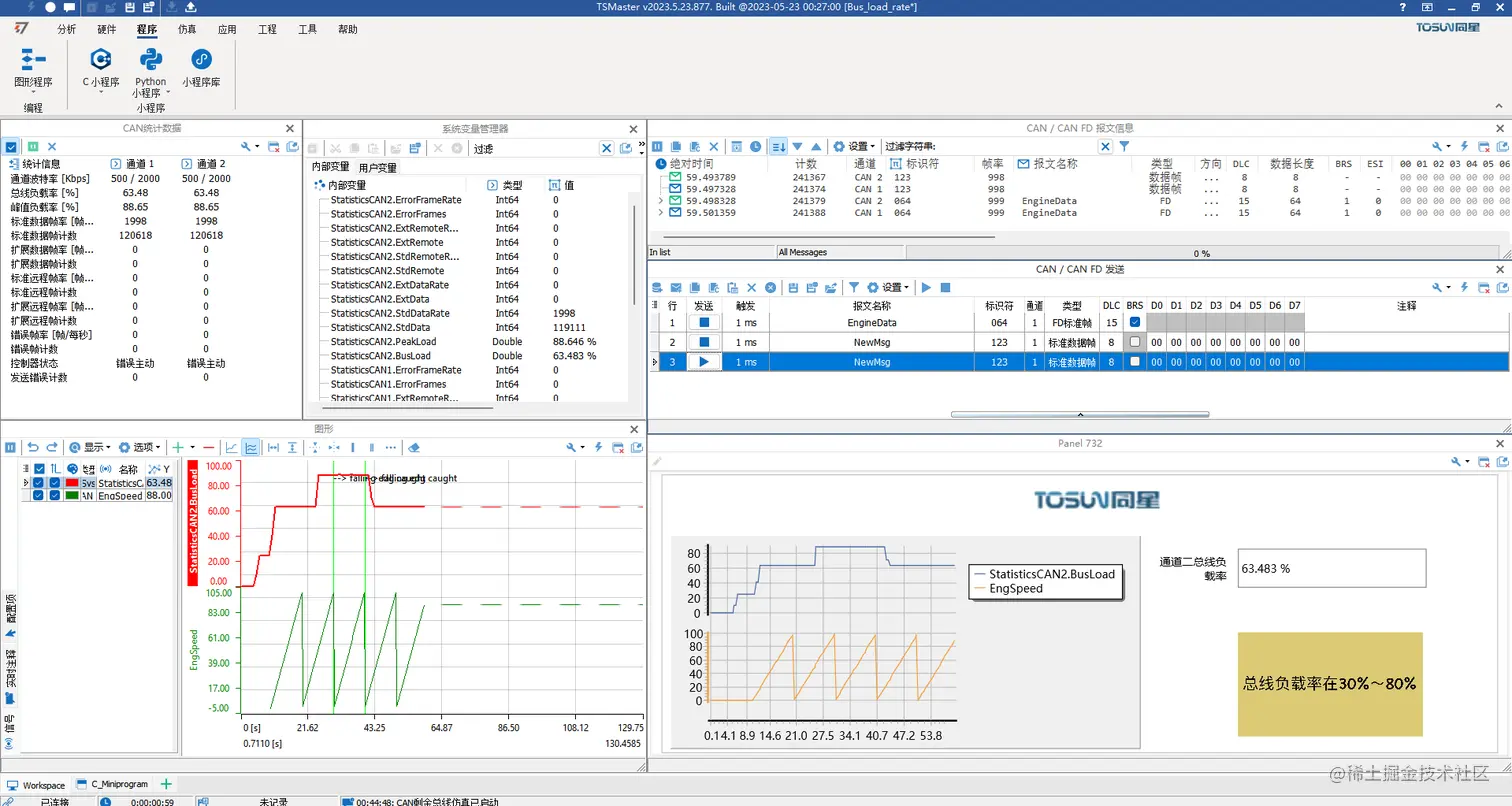Toggle first checkbox of the StatisticsCAN2 signal row
Image resolution: width=1512 pixels, height=806 pixels.
39,482
